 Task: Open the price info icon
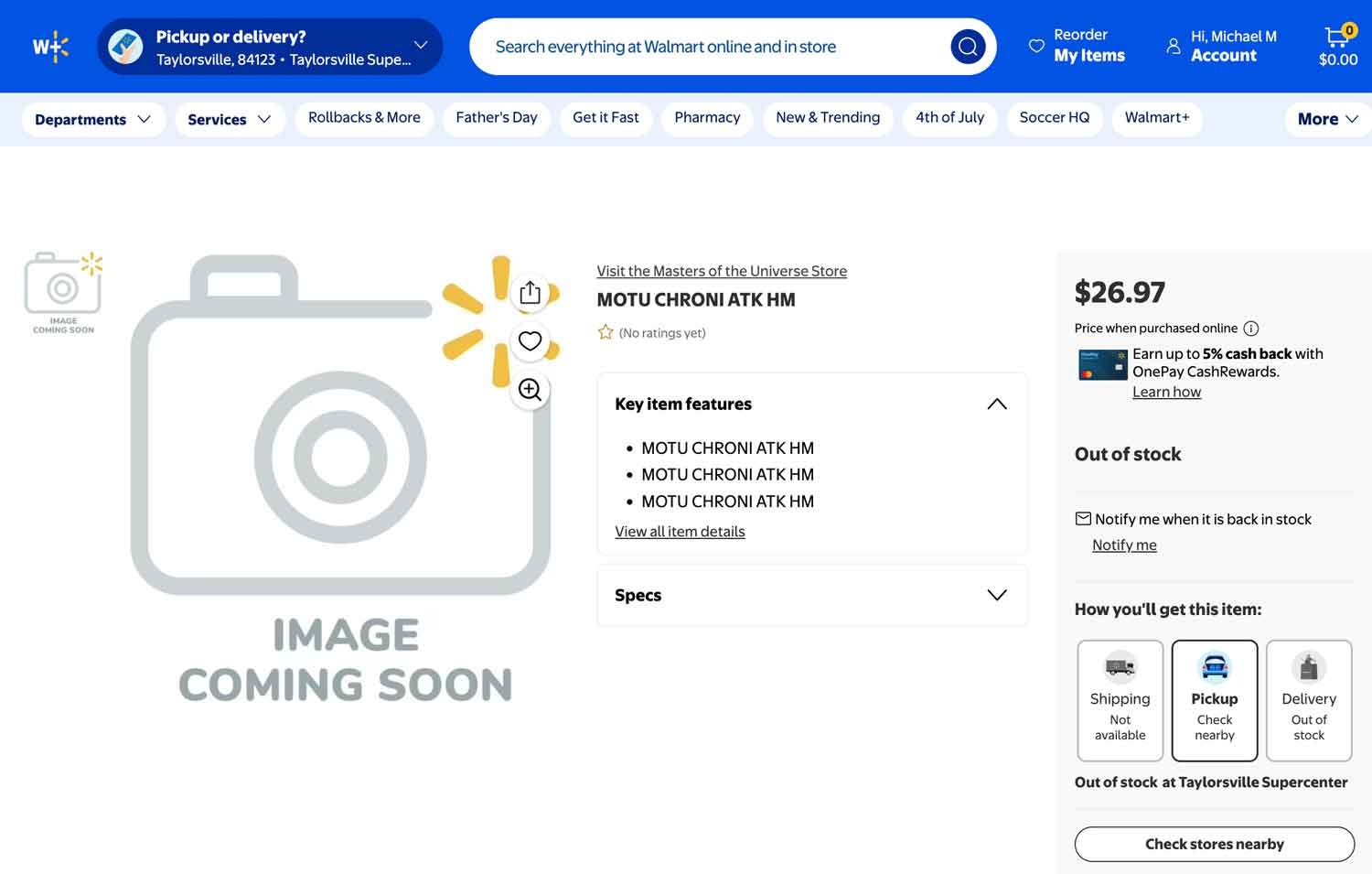pos(1251,329)
